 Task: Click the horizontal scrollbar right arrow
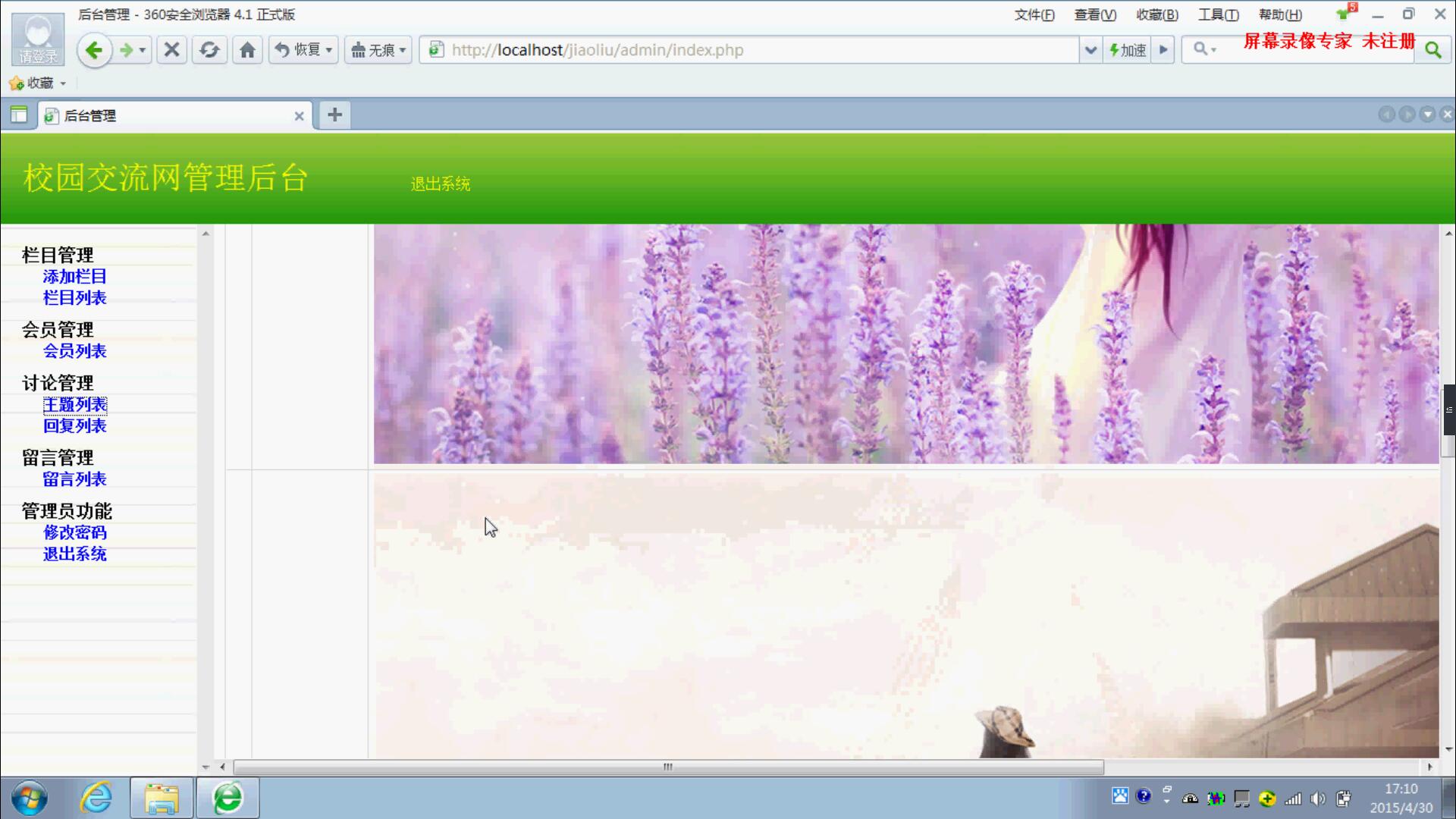tap(1429, 767)
